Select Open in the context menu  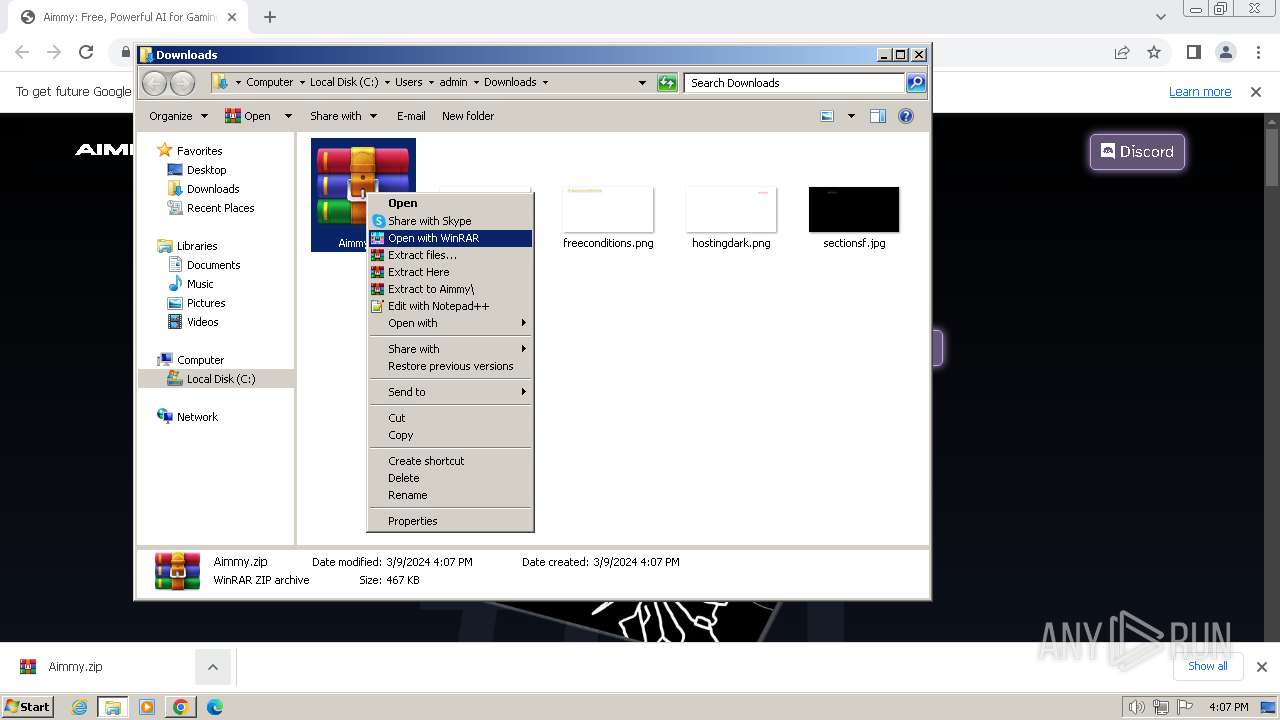pyautogui.click(x=450, y=203)
